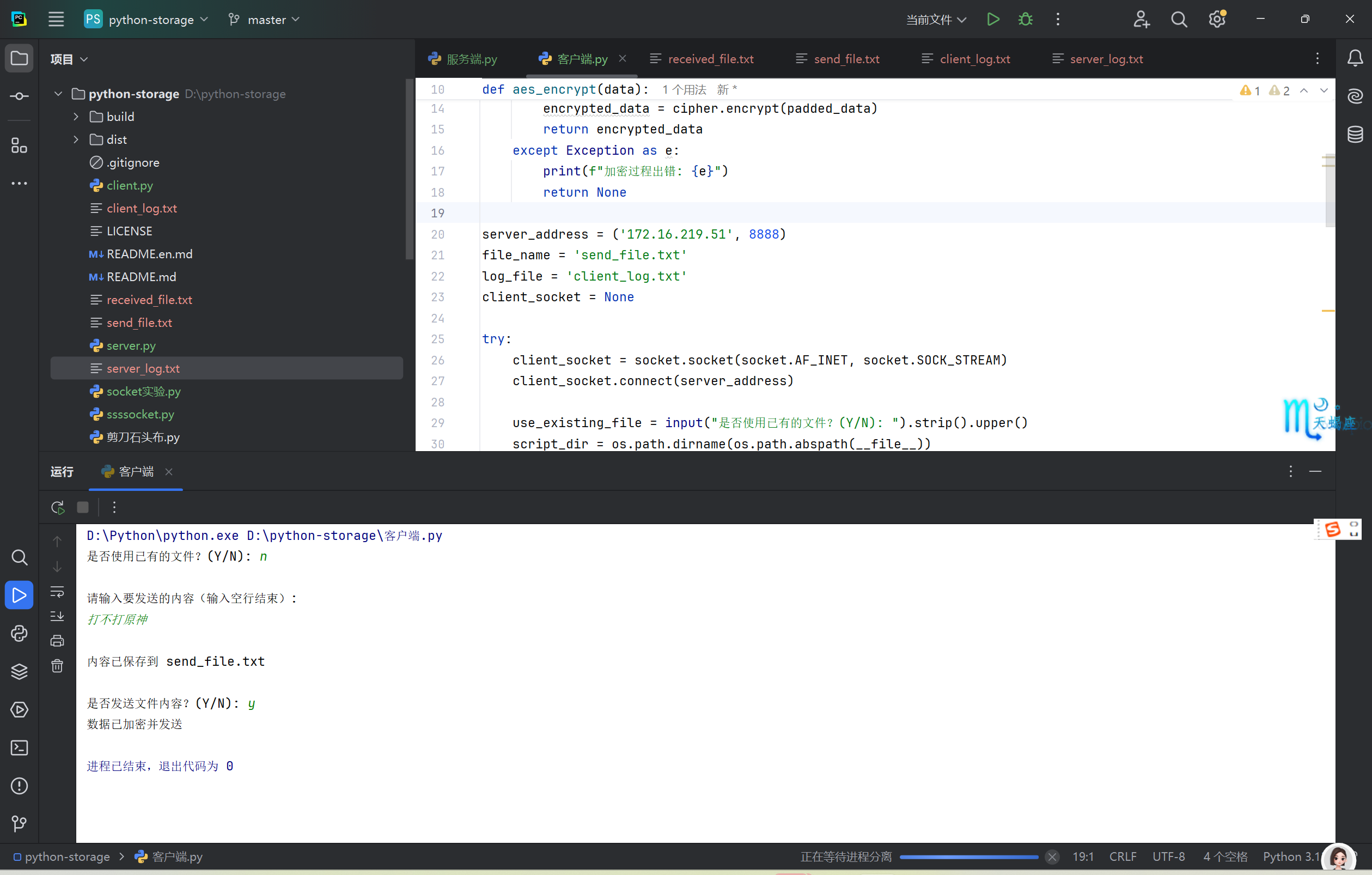Image resolution: width=1372 pixels, height=875 pixels.
Task: Toggle the Project tool window folder icon
Action: 20,58
